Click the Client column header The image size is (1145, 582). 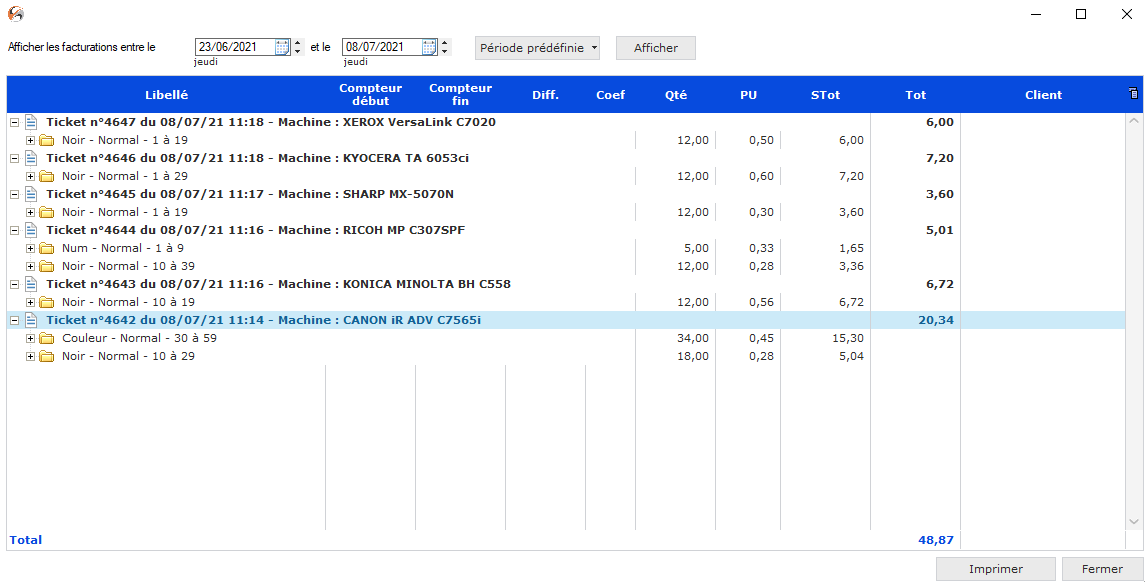point(1043,95)
